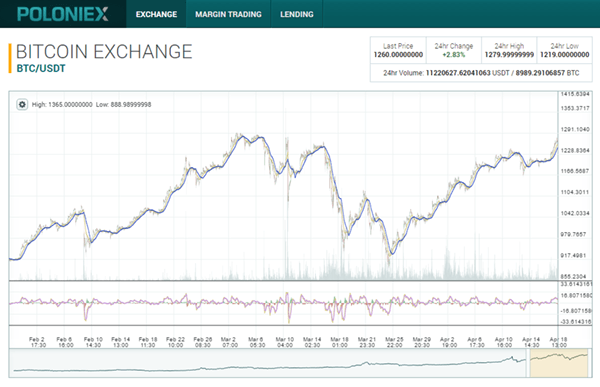This screenshot has width=600, height=387.
Task: Click the chart High/Low readout text
Action: 91,105
